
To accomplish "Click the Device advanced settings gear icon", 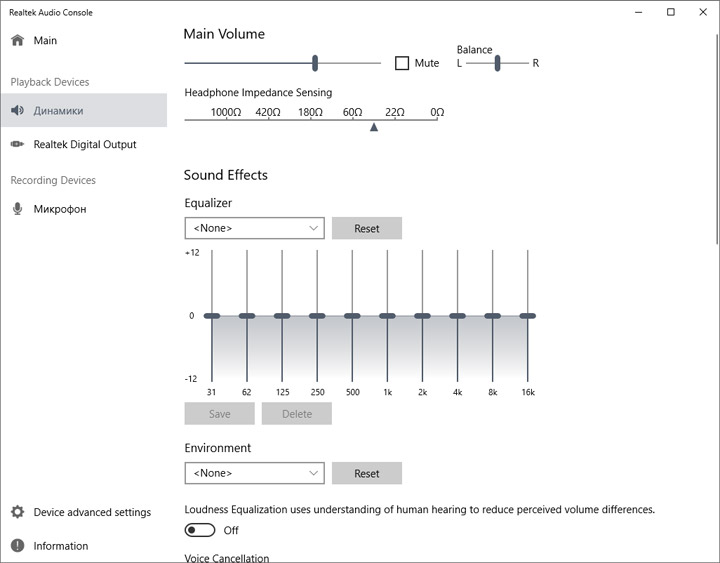I will tap(17, 513).
